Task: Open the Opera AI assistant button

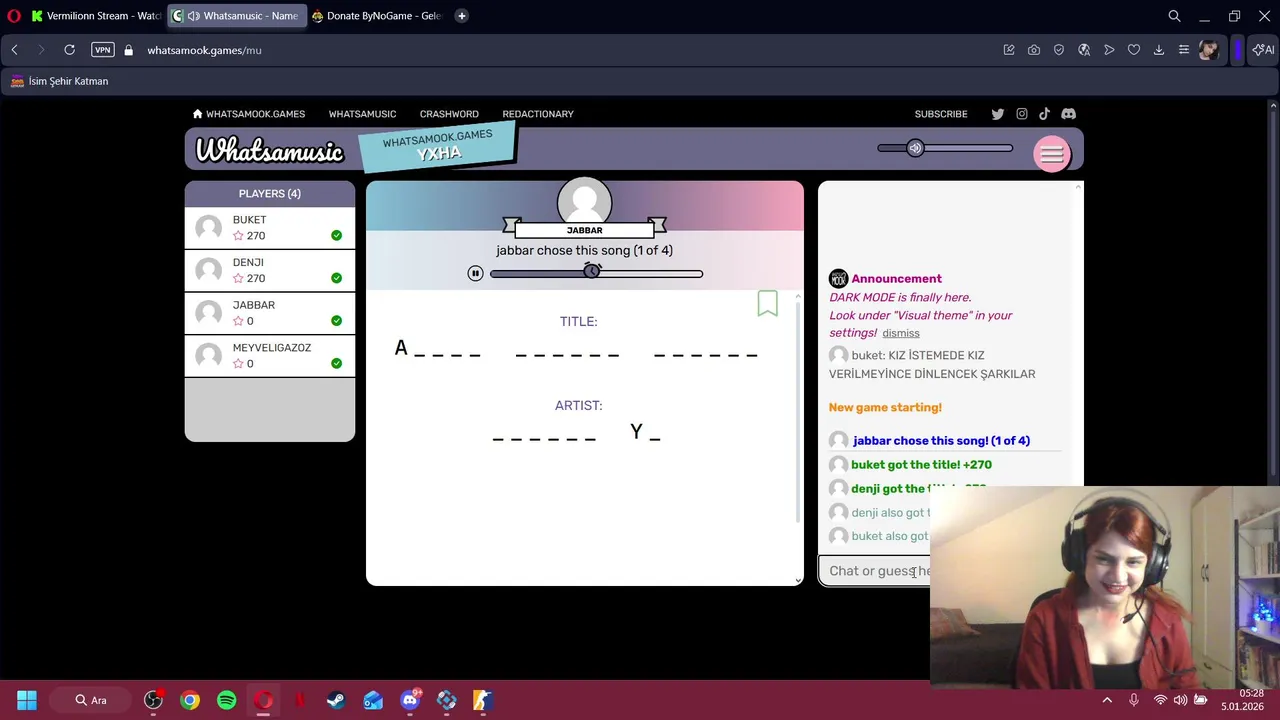Action: [x=1264, y=50]
